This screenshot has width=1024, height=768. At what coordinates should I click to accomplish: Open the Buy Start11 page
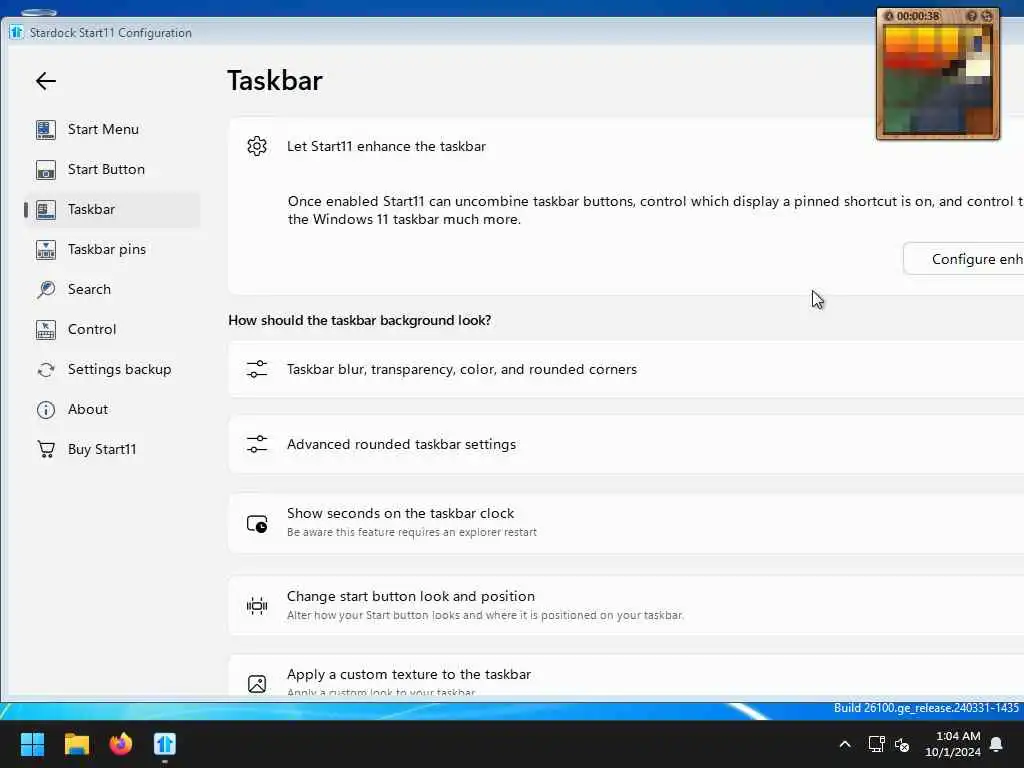click(112, 449)
